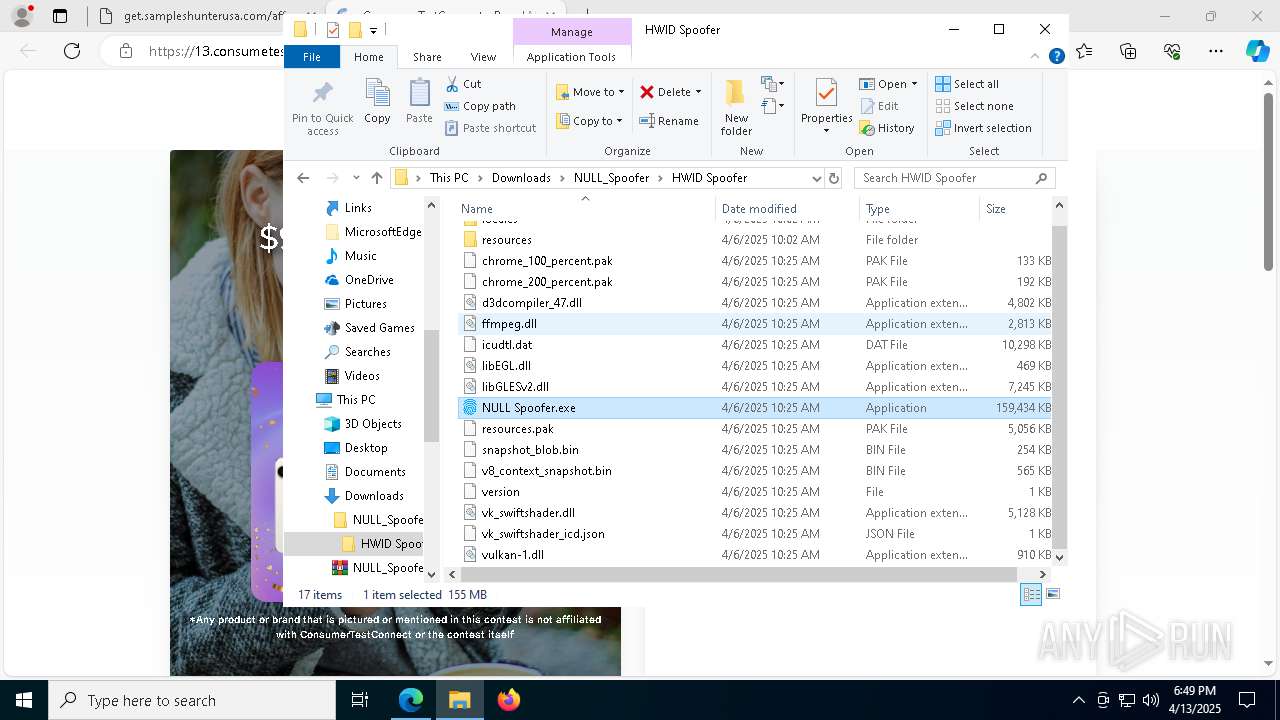Open recent locations dropdown arrow

click(356, 178)
